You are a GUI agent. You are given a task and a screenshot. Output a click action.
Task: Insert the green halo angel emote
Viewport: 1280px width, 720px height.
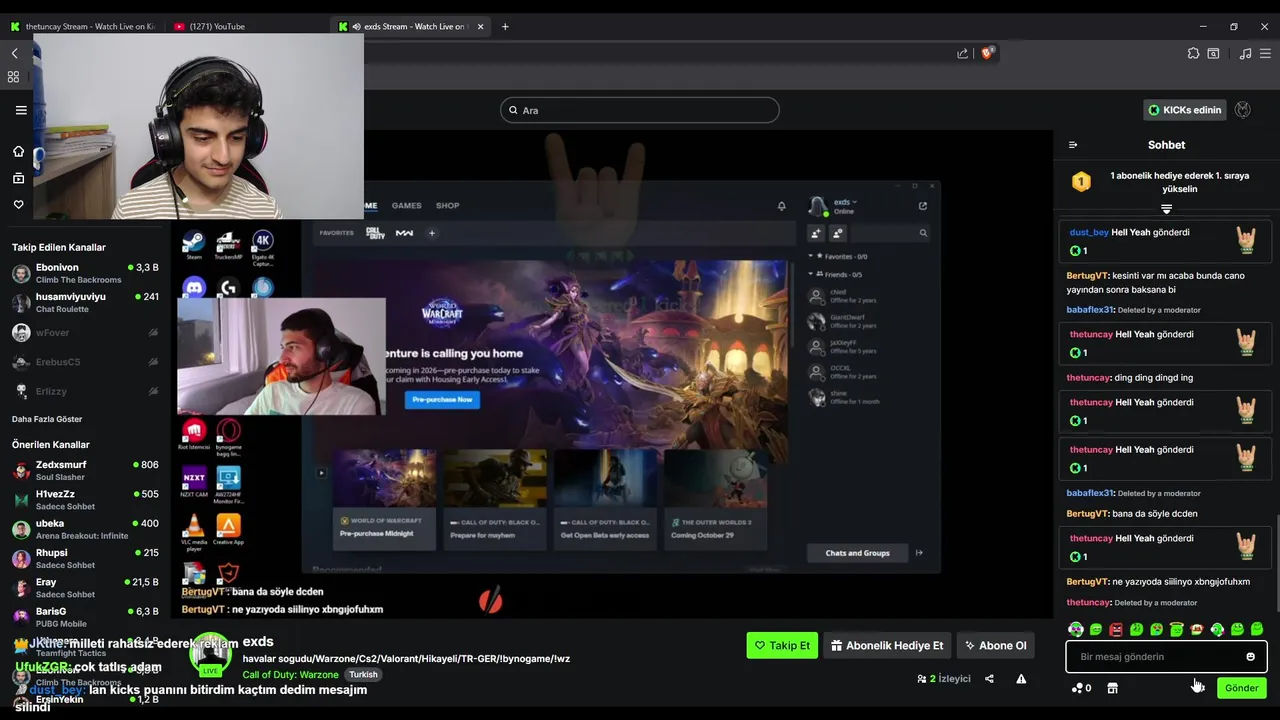point(1177,629)
